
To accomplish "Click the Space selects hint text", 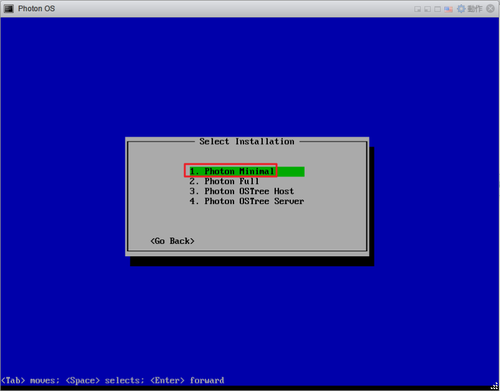I will tap(105, 381).
